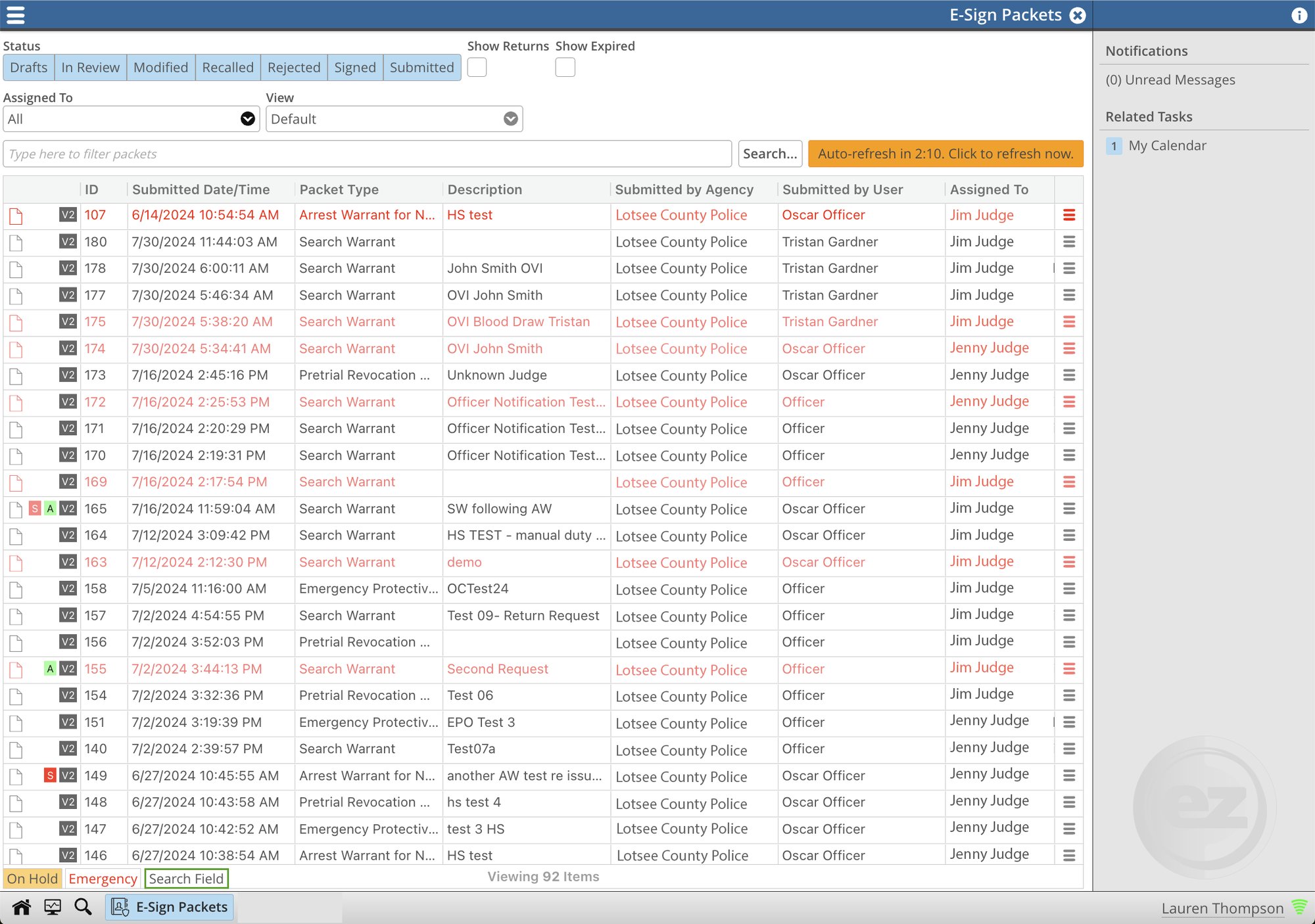Open row menu for packet 140
The image size is (1315, 924).
1069,749
